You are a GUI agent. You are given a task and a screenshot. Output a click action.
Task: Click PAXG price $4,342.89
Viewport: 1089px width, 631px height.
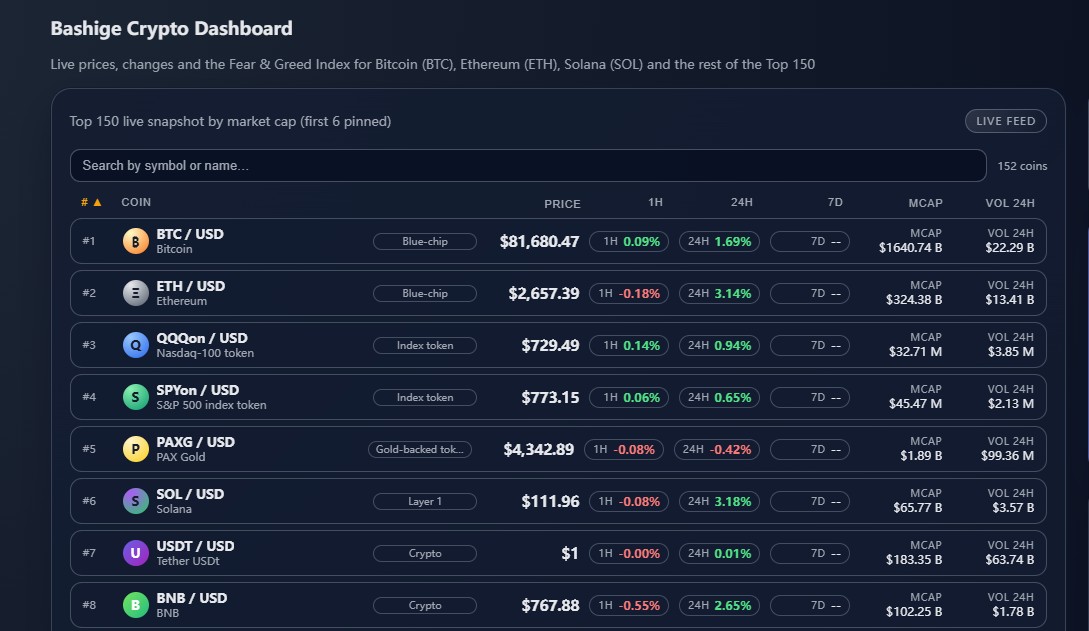coord(539,450)
